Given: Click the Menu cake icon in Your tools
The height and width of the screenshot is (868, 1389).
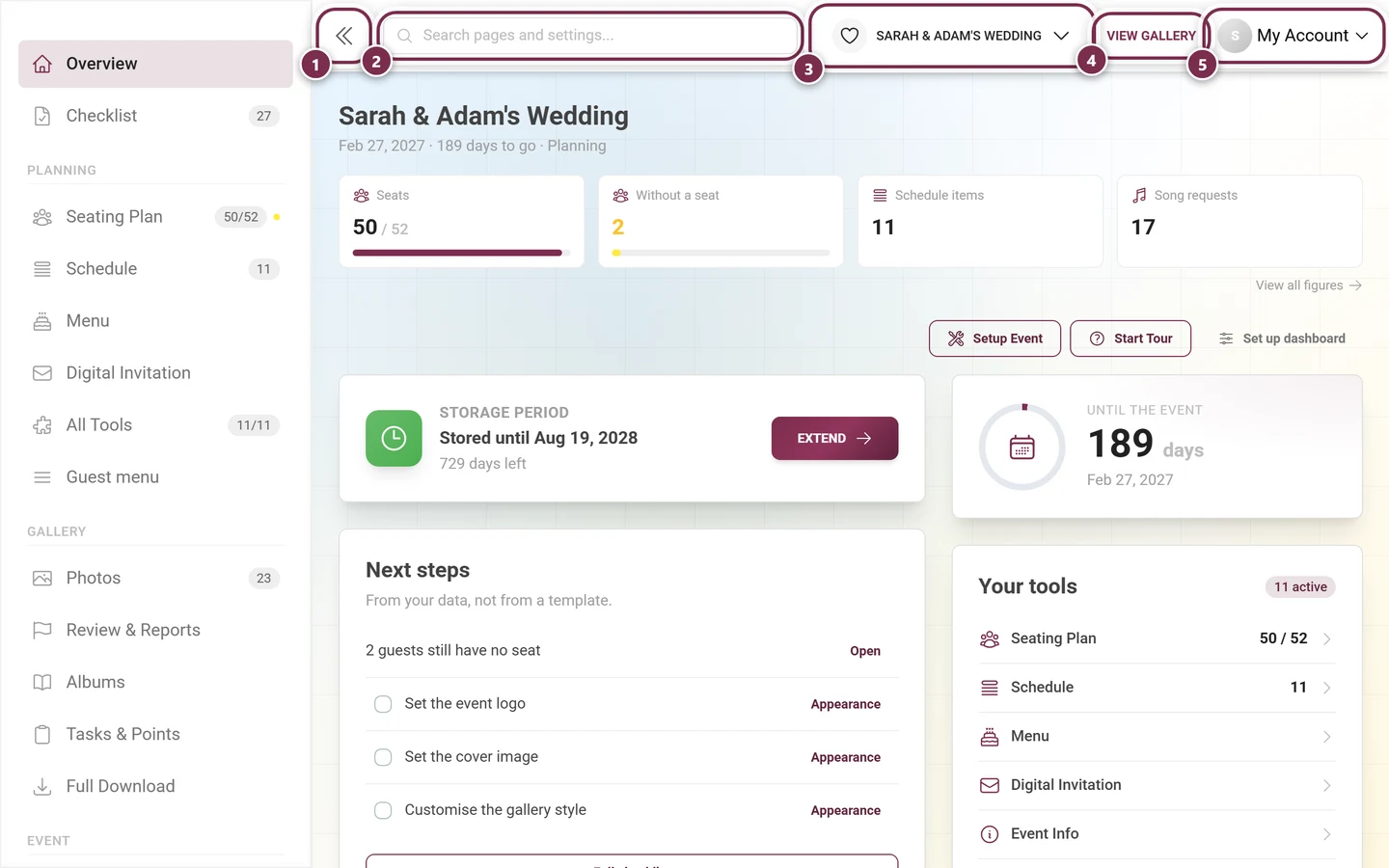Looking at the screenshot, I should 990,737.
